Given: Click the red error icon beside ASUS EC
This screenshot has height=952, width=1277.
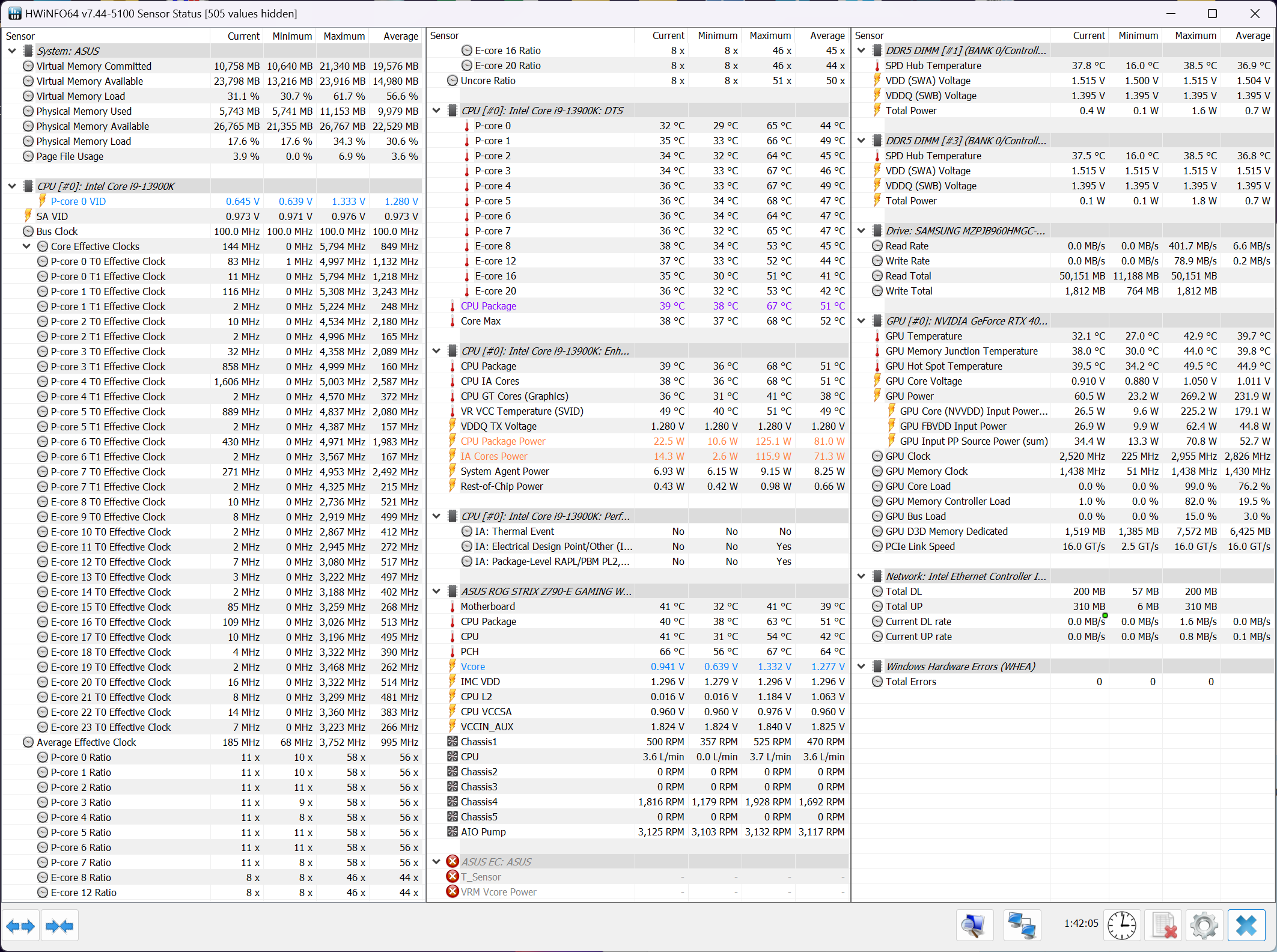Looking at the screenshot, I should (x=453, y=862).
